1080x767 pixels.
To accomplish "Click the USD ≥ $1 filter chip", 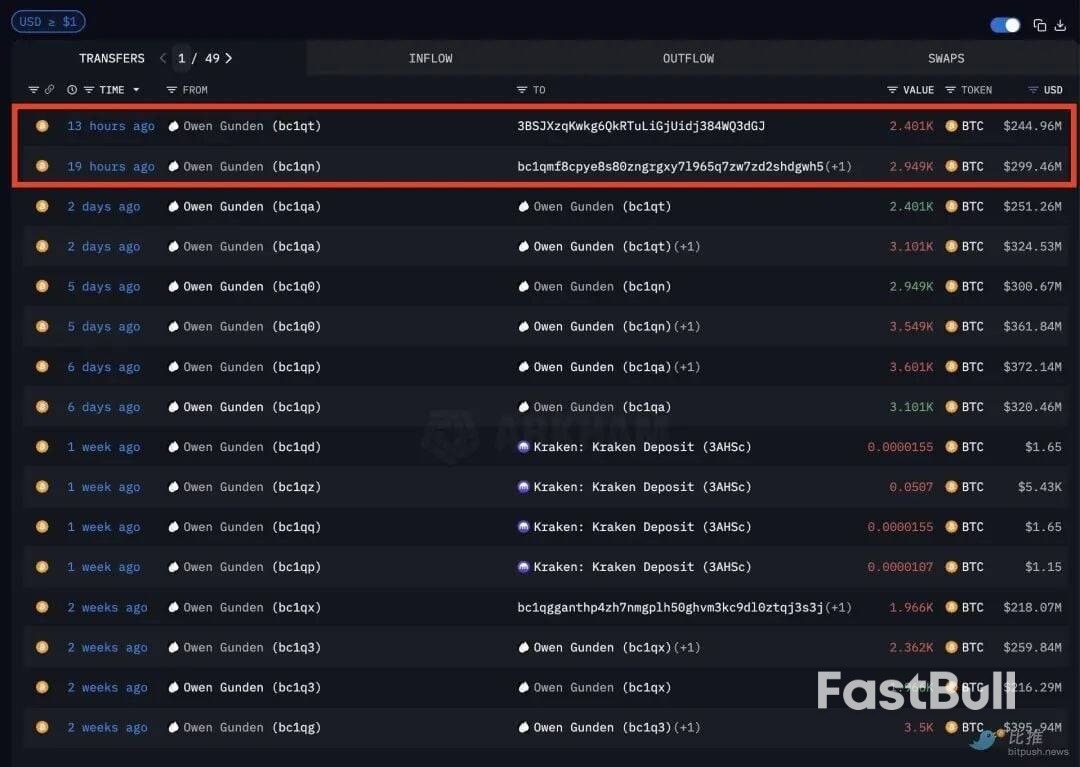I will (48, 21).
